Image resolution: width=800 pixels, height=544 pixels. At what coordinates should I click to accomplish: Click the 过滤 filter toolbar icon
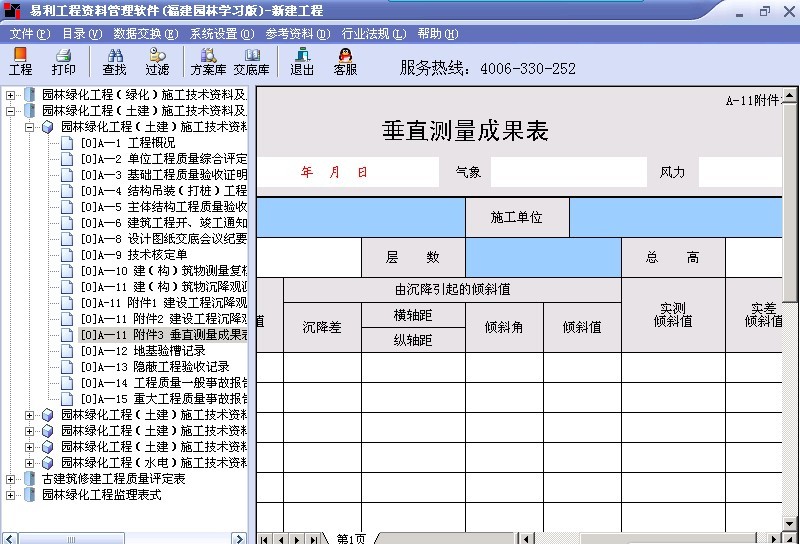click(157, 61)
